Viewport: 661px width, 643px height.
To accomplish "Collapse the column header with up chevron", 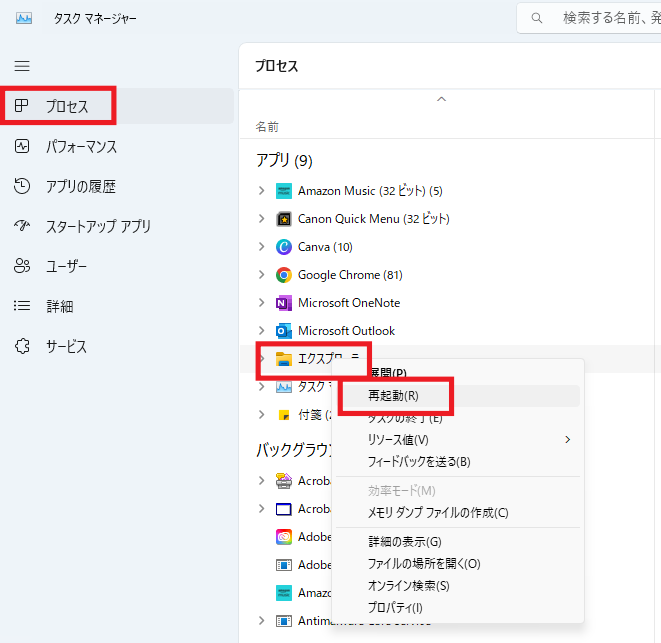I will pyautogui.click(x=441, y=99).
